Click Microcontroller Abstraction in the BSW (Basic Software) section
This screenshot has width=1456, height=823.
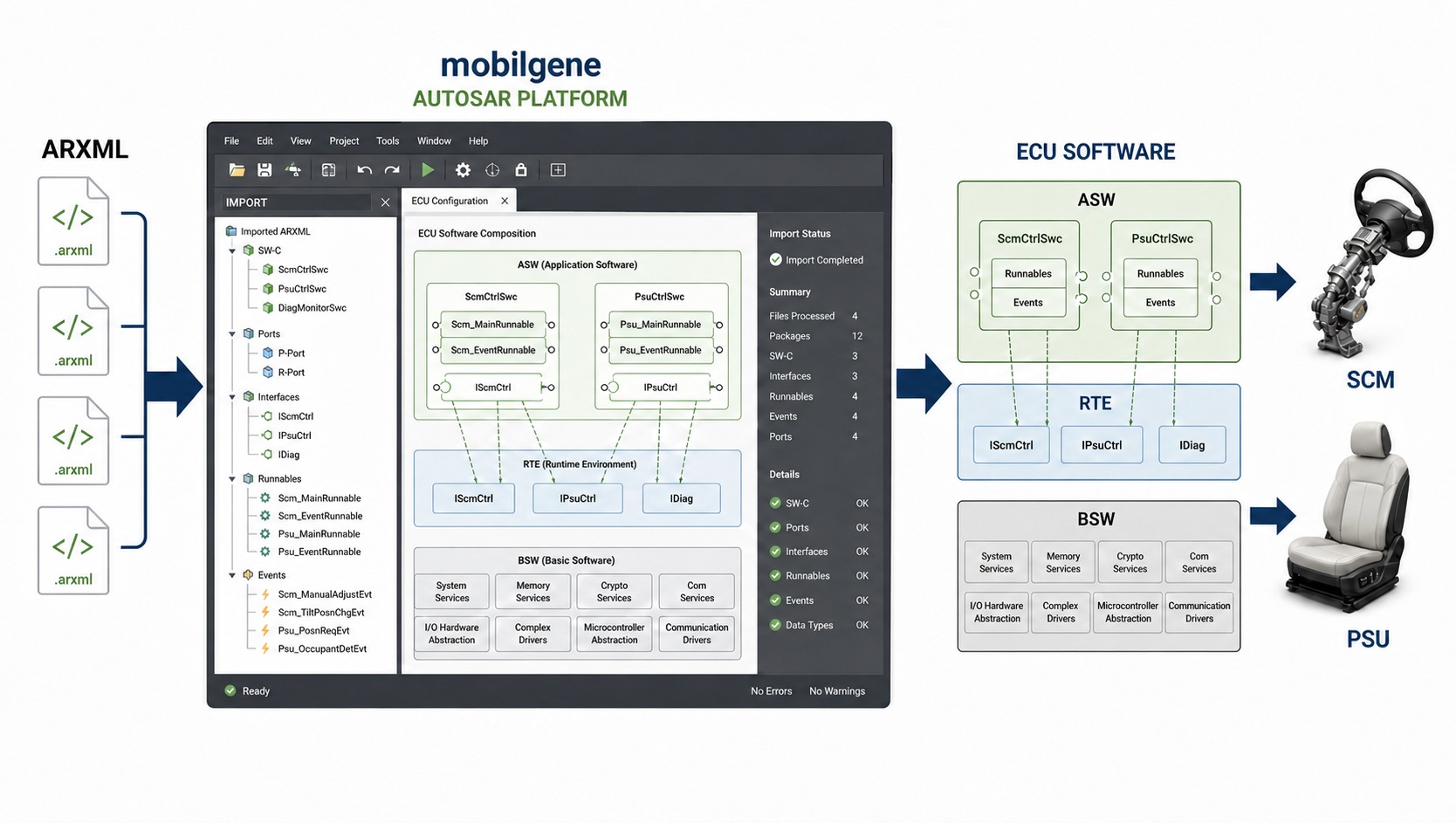click(x=615, y=634)
